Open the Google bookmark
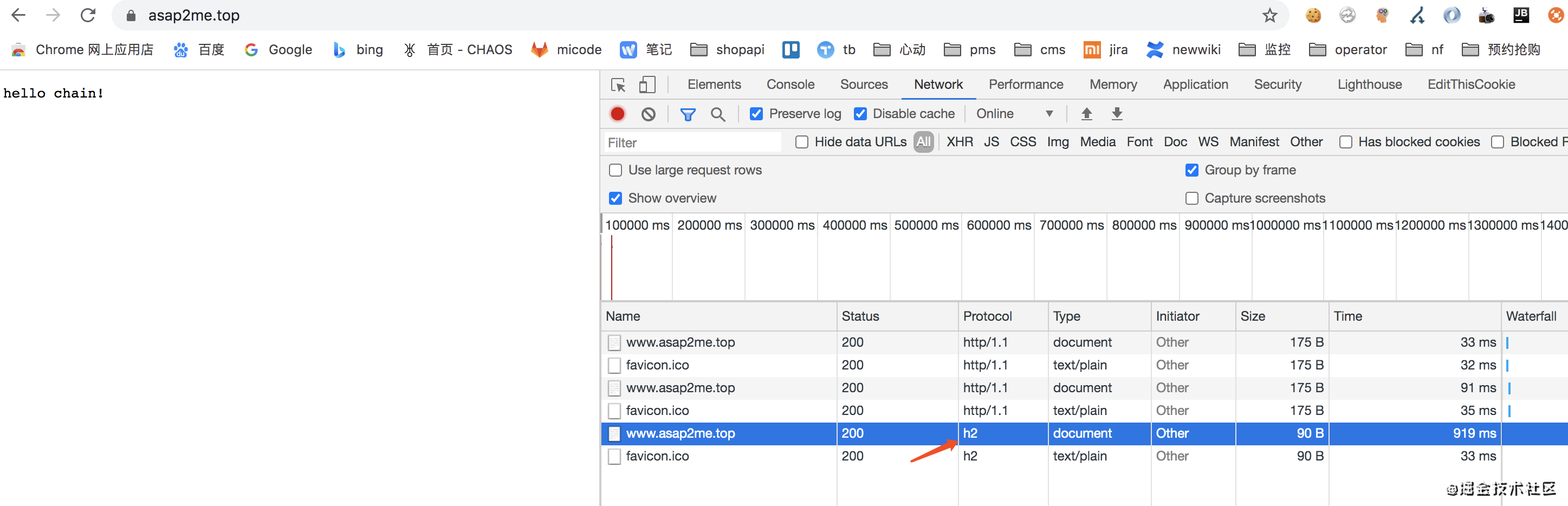The width and height of the screenshot is (1568, 506). (277, 50)
